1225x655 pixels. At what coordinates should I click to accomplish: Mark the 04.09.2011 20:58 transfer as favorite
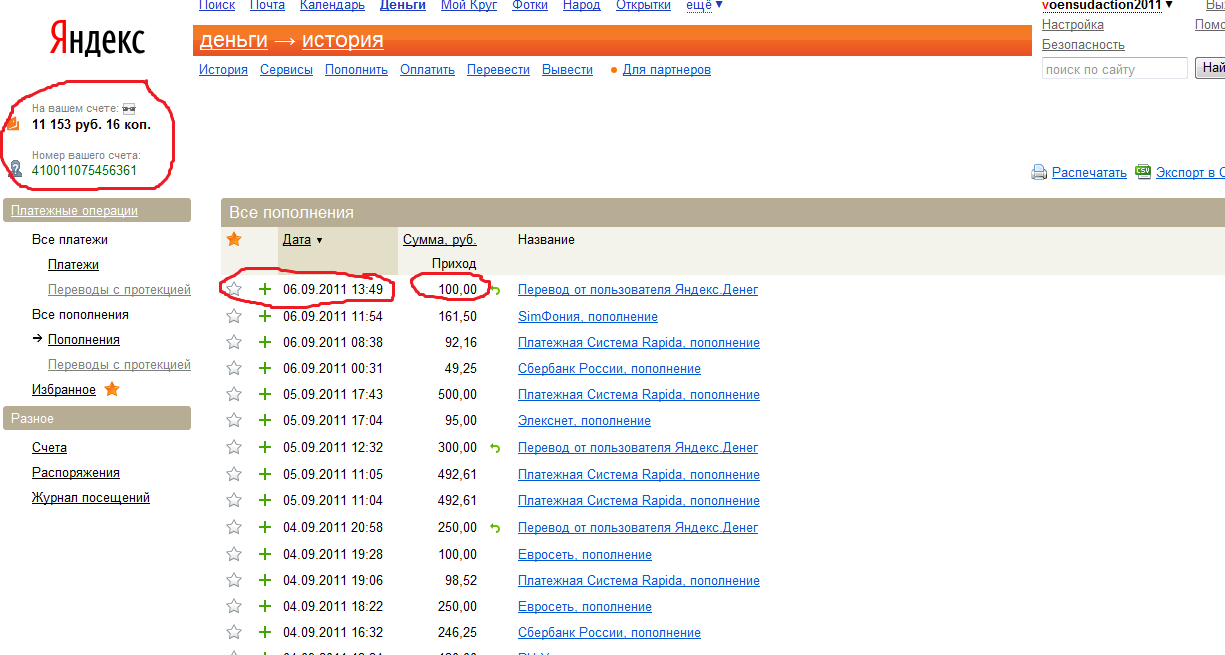coord(234,527)
